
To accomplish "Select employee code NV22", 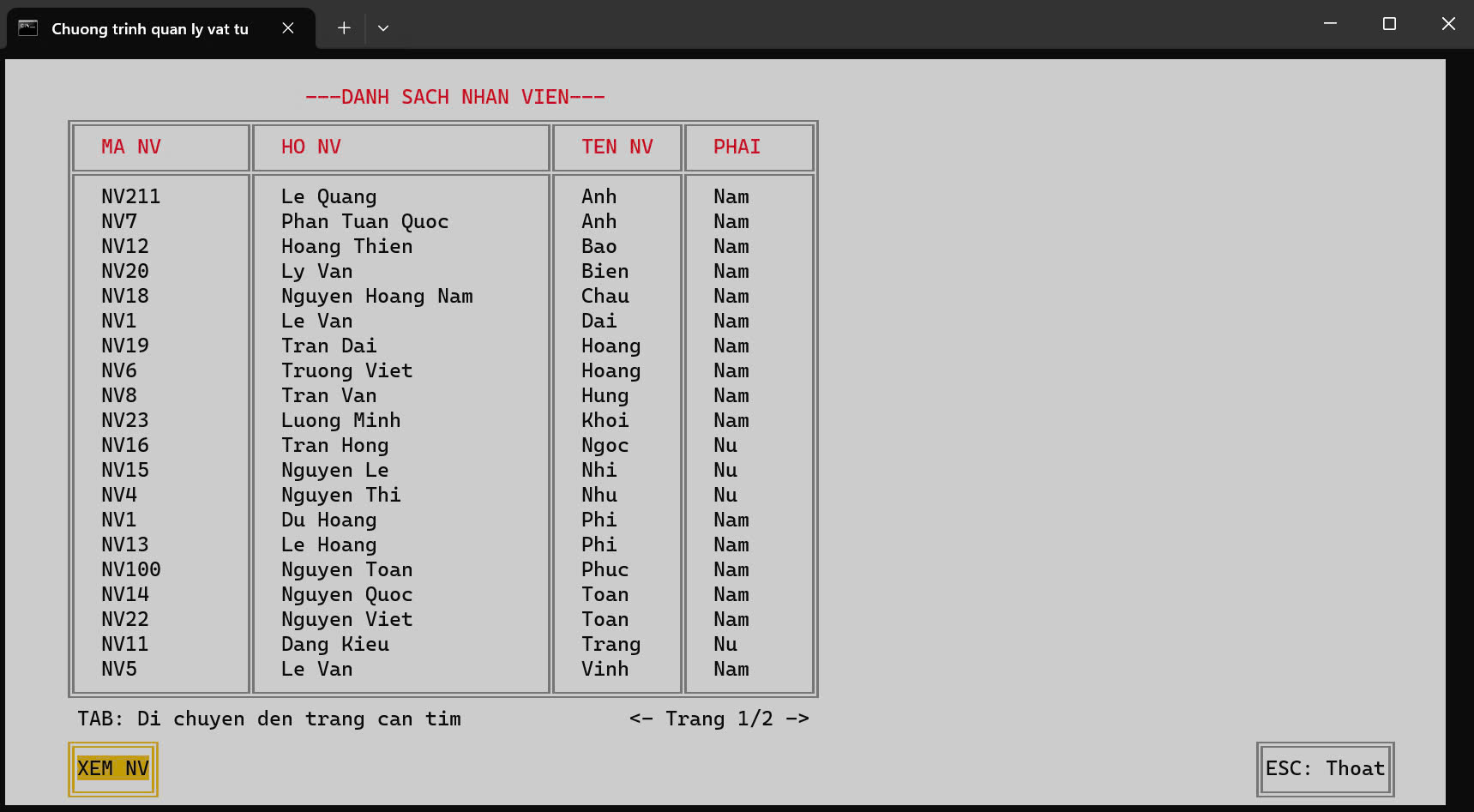I will tap(125, 620).
